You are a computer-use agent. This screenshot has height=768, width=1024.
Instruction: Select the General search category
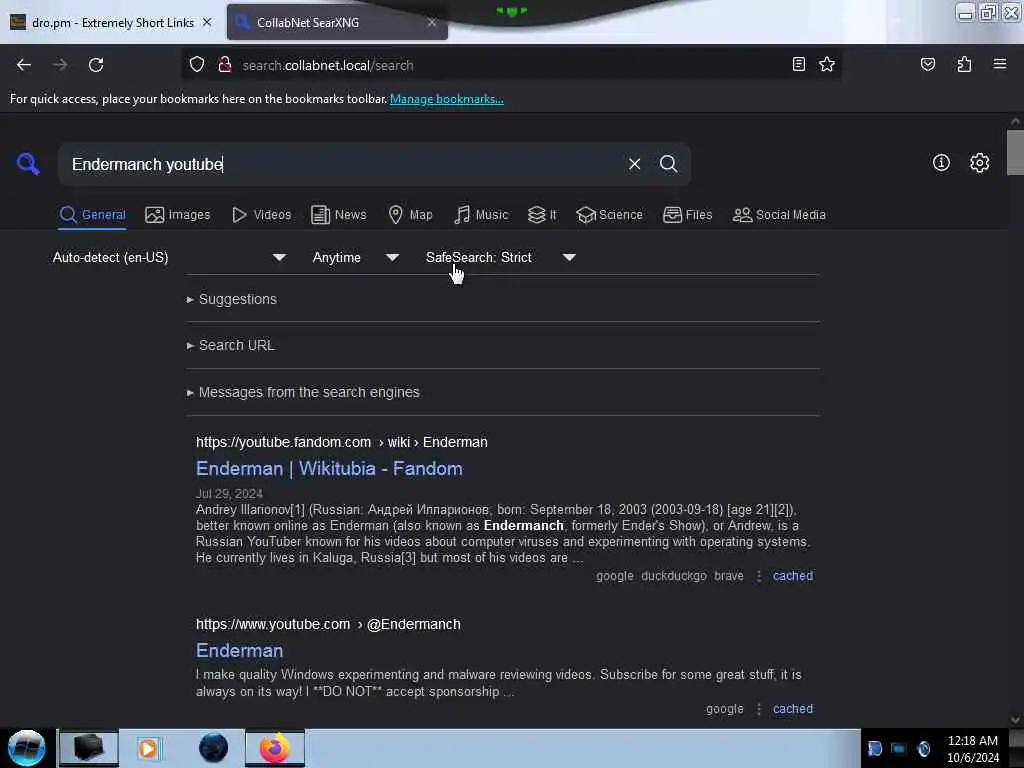[92, 215]
